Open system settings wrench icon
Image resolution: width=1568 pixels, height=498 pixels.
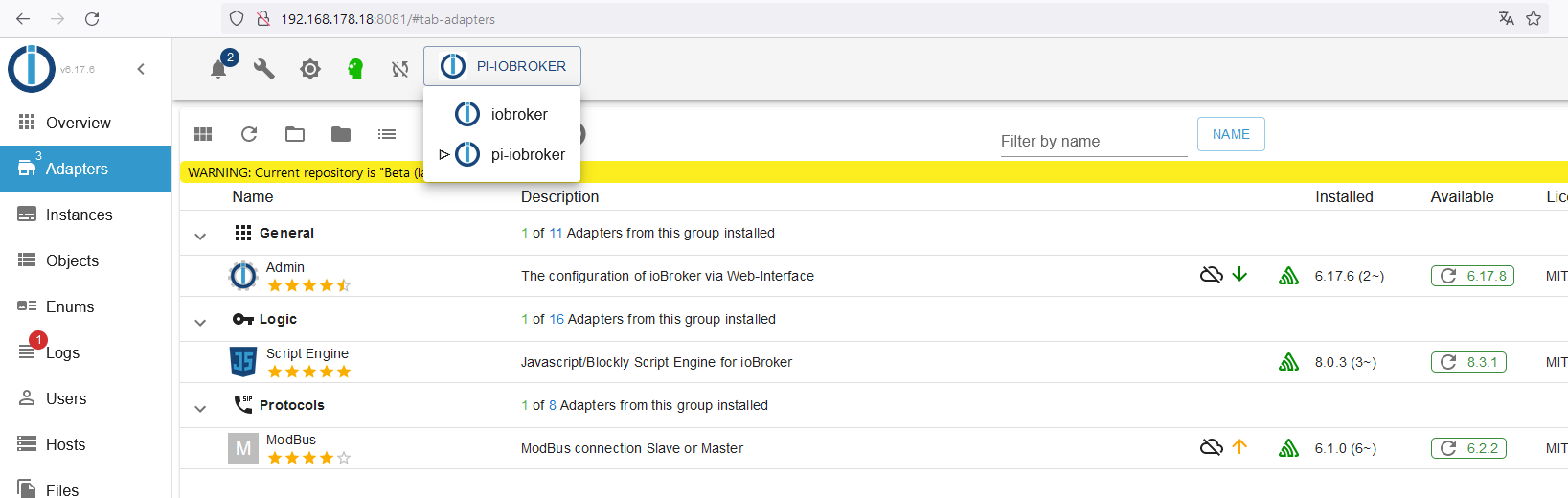[x=264, y=69]
